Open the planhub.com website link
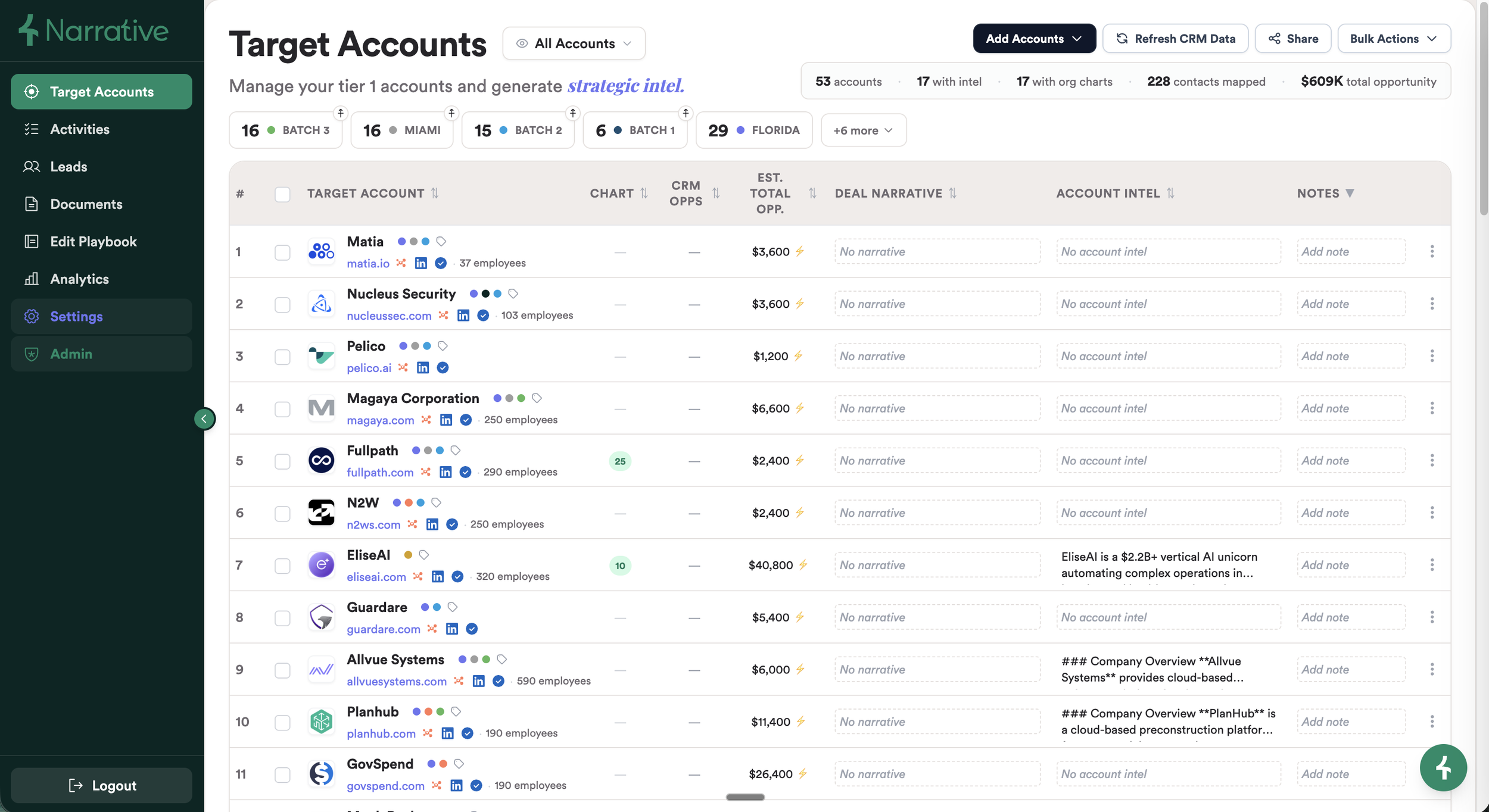 click(x=381, y=733)
